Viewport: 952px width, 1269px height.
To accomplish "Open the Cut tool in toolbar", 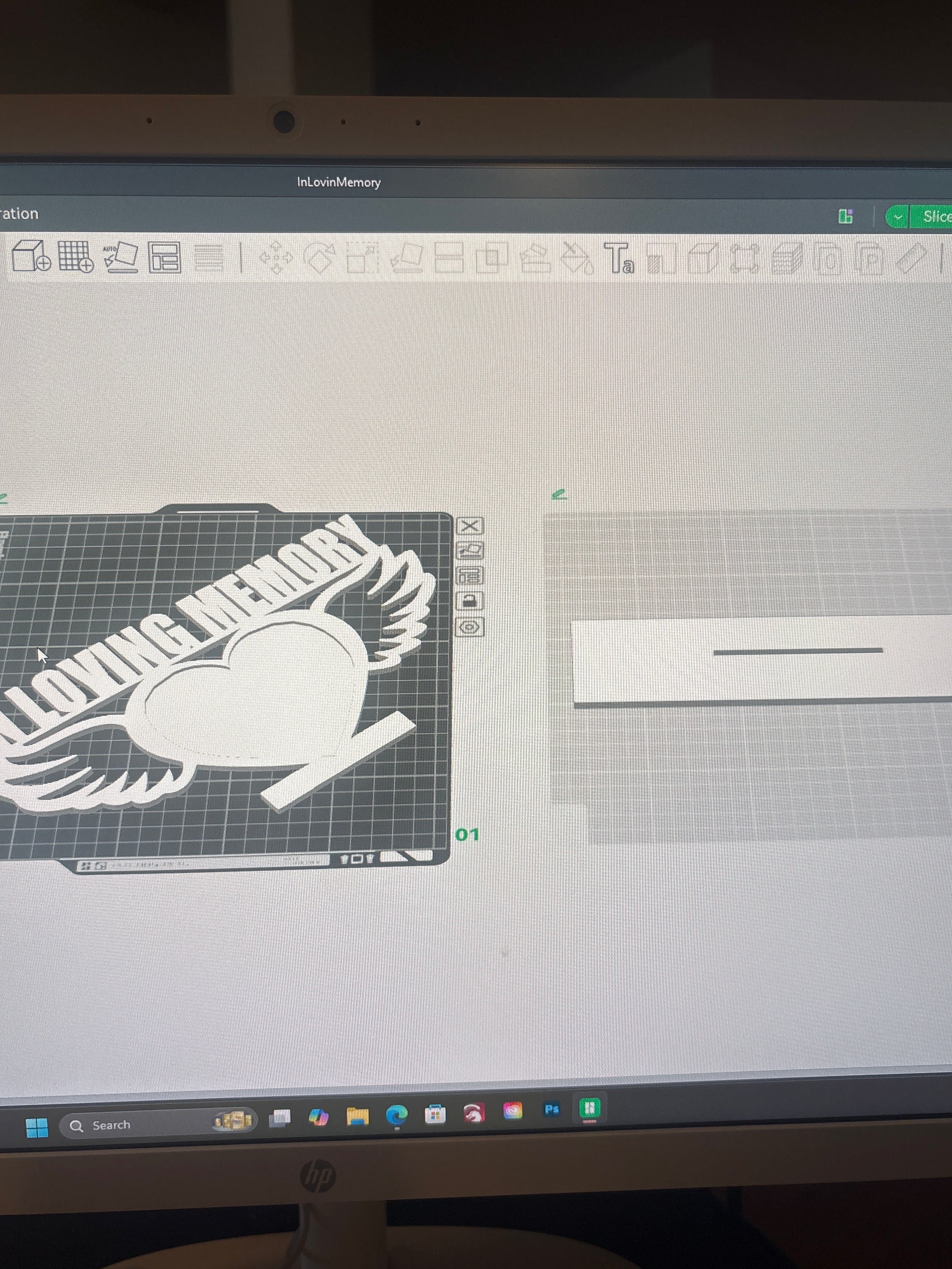I will (449, 258).
